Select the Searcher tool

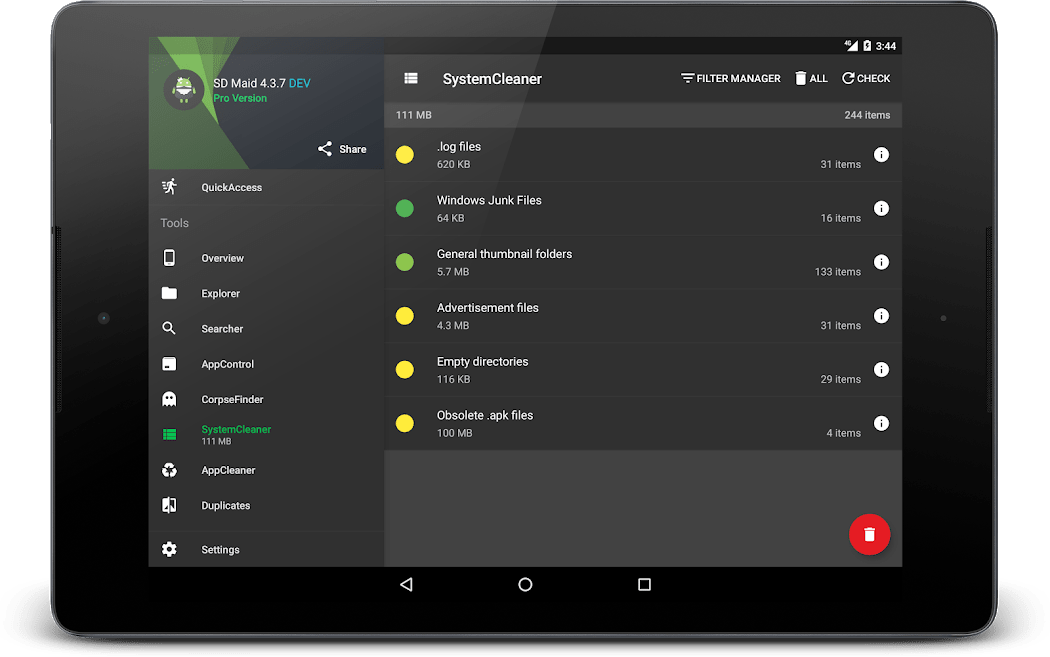click(222, 328)
